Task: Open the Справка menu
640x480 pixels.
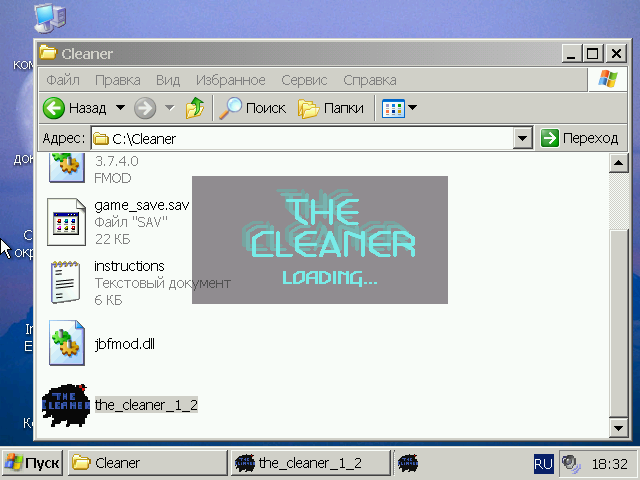Action: 369,80
